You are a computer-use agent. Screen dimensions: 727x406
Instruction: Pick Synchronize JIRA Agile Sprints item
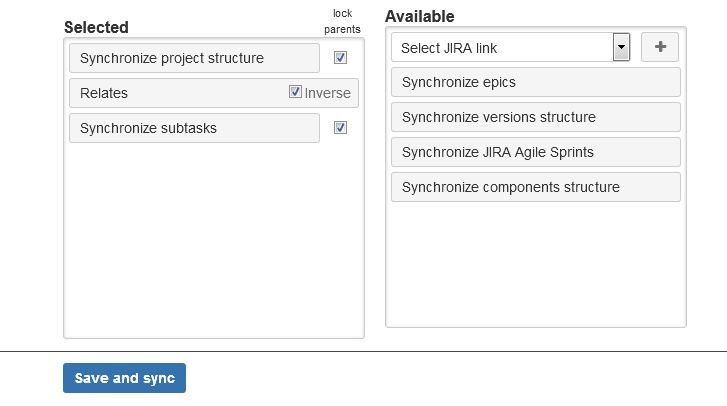[535, 152]
